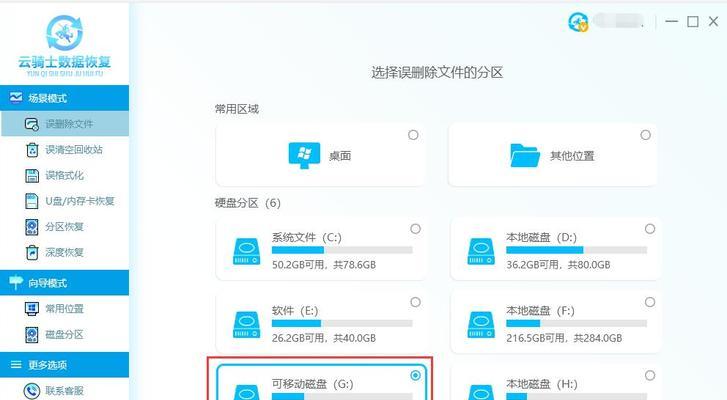Select the 软件 (E:) radio button
727x400 pixels.
click(x=415, y=302)
